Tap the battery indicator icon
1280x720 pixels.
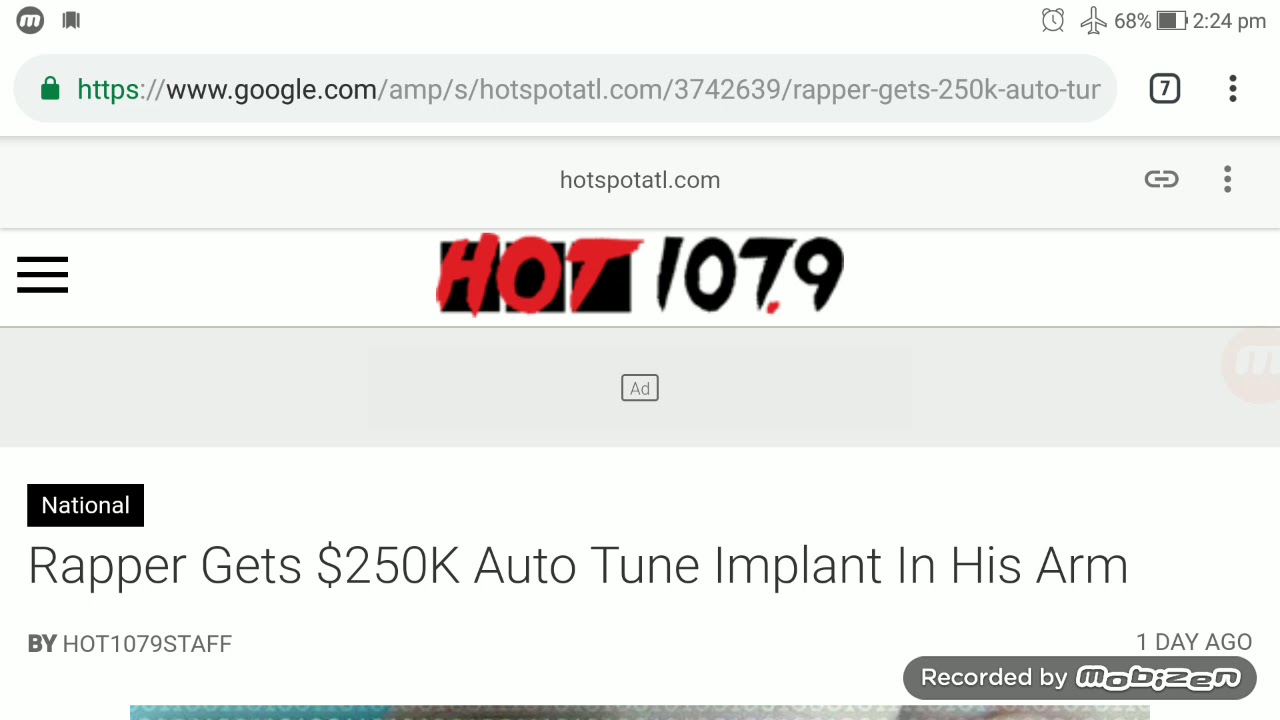click(x=1171, y=20)
